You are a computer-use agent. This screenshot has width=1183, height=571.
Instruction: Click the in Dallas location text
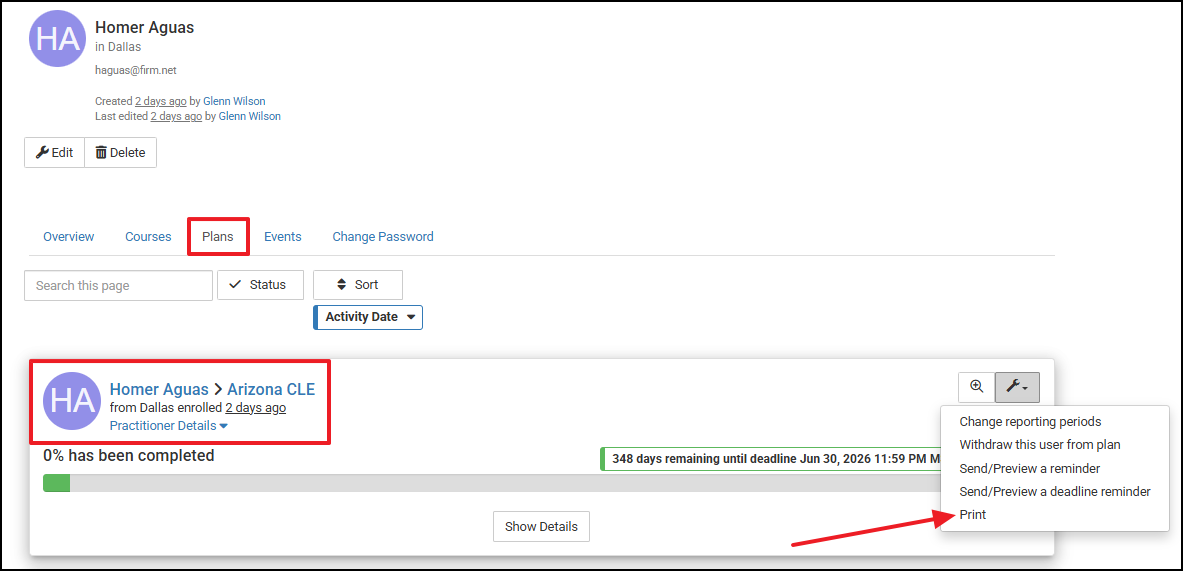pyautogui.click(x=118, y=48)
